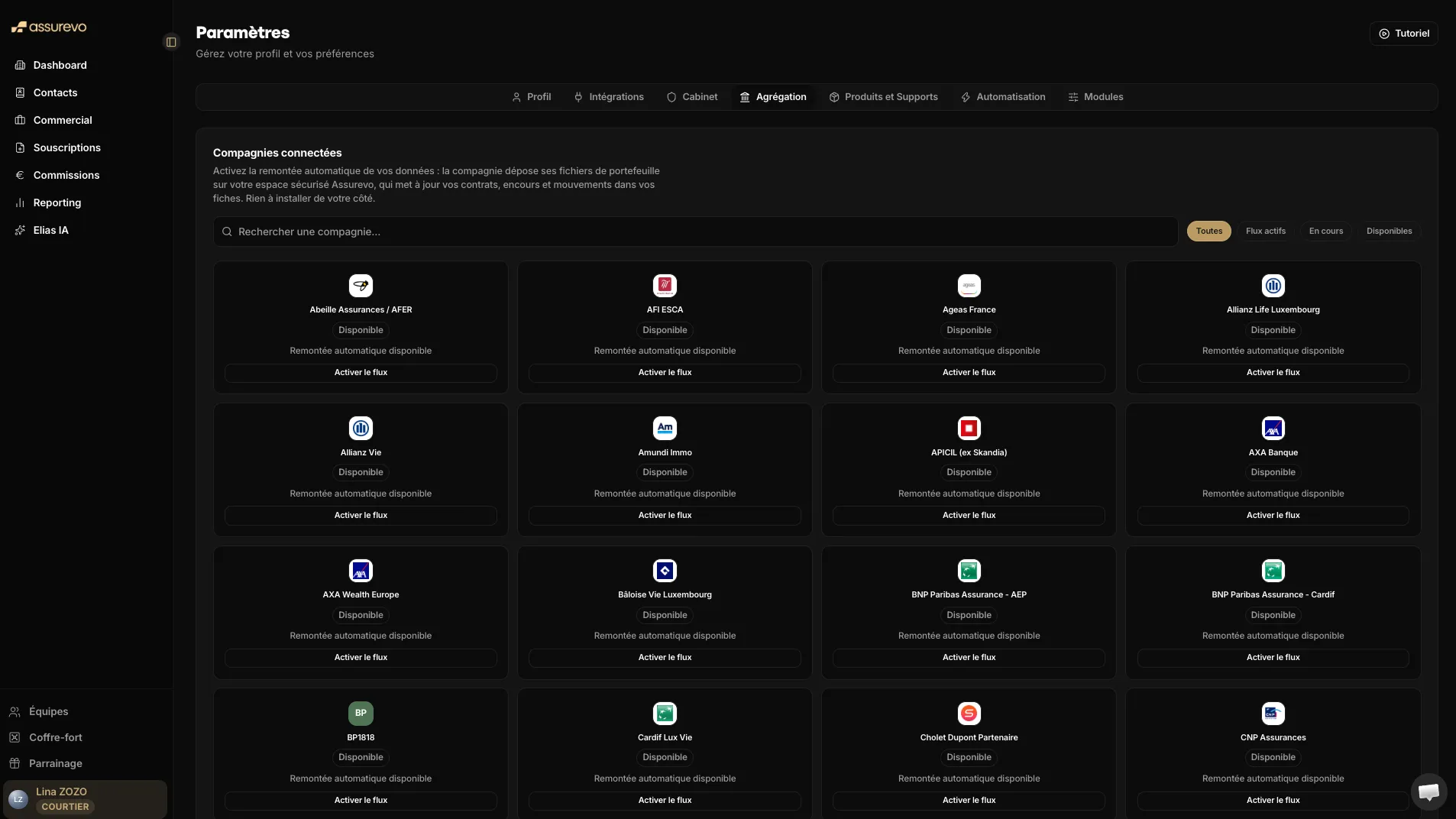Activate the flux for Cholet Dupont Partenaire
Viewport: 1456px width, 819px height.
pyautogui.click(x=969, y=801)
